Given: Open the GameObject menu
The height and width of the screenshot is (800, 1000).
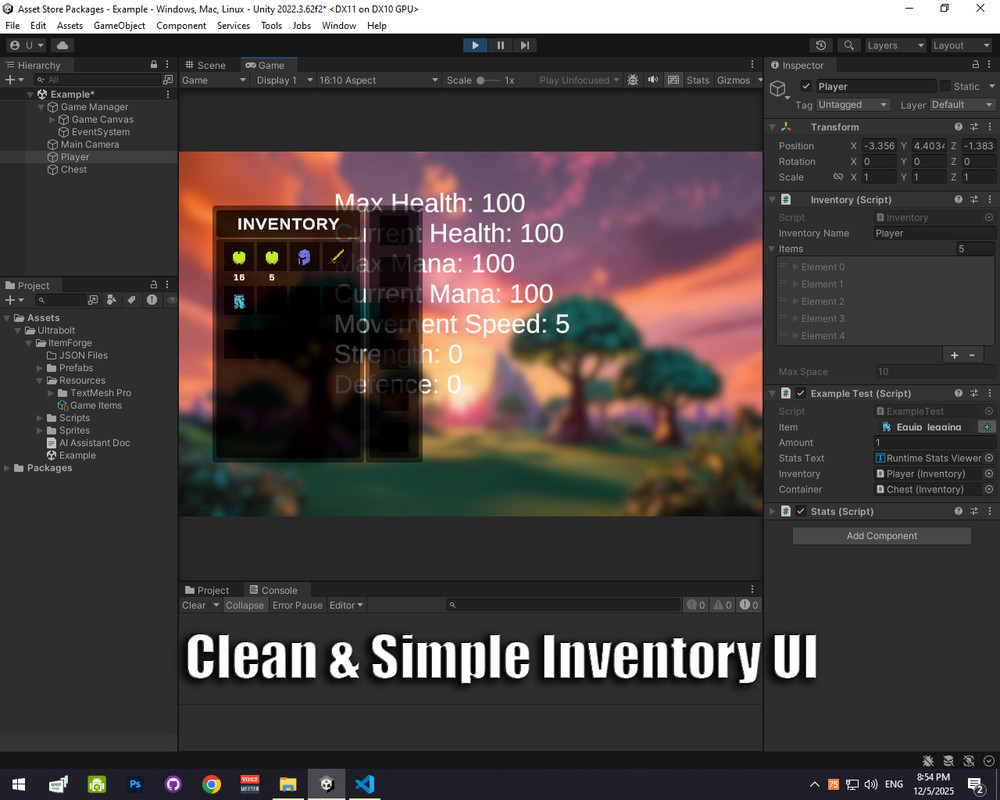Looking at the screenshot, I should 119,26.
